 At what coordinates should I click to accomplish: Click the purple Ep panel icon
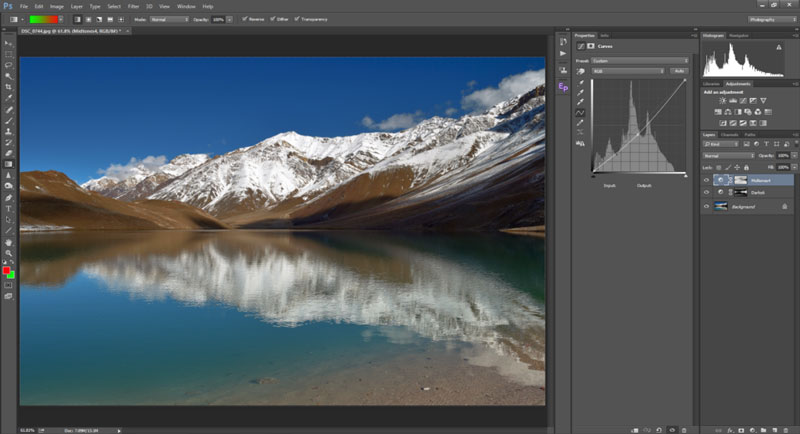click(x=563, y=88)
